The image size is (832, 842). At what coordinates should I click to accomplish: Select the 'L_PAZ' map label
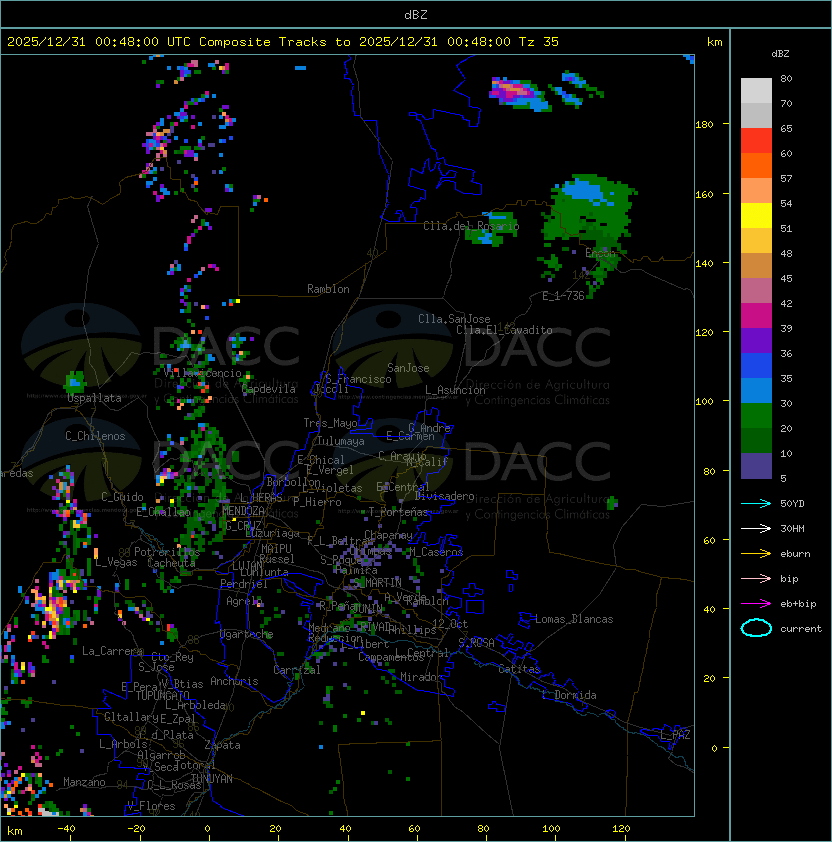[x=675, y=735]
